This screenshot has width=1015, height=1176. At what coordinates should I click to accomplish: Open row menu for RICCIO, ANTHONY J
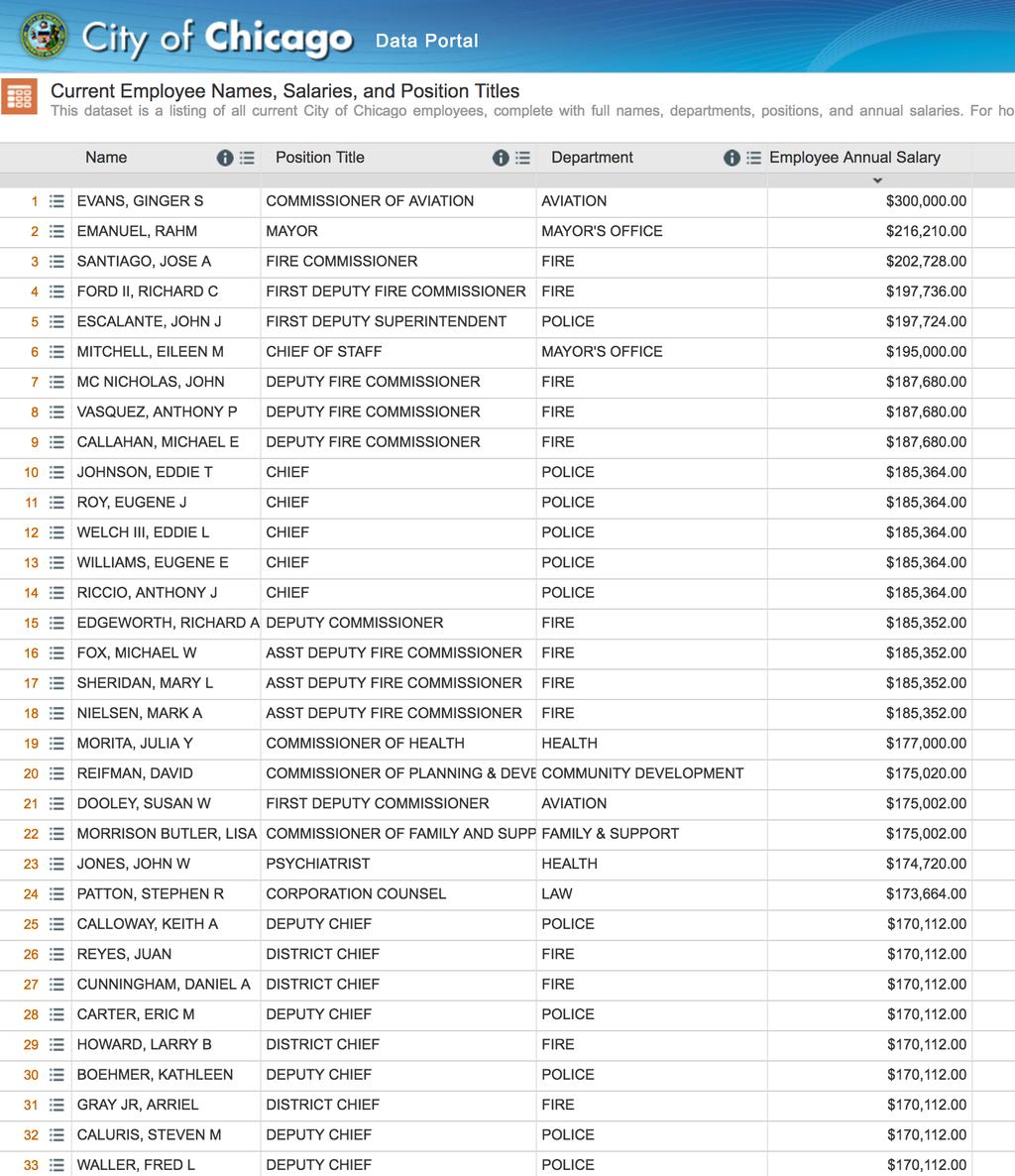pos(56,593)
